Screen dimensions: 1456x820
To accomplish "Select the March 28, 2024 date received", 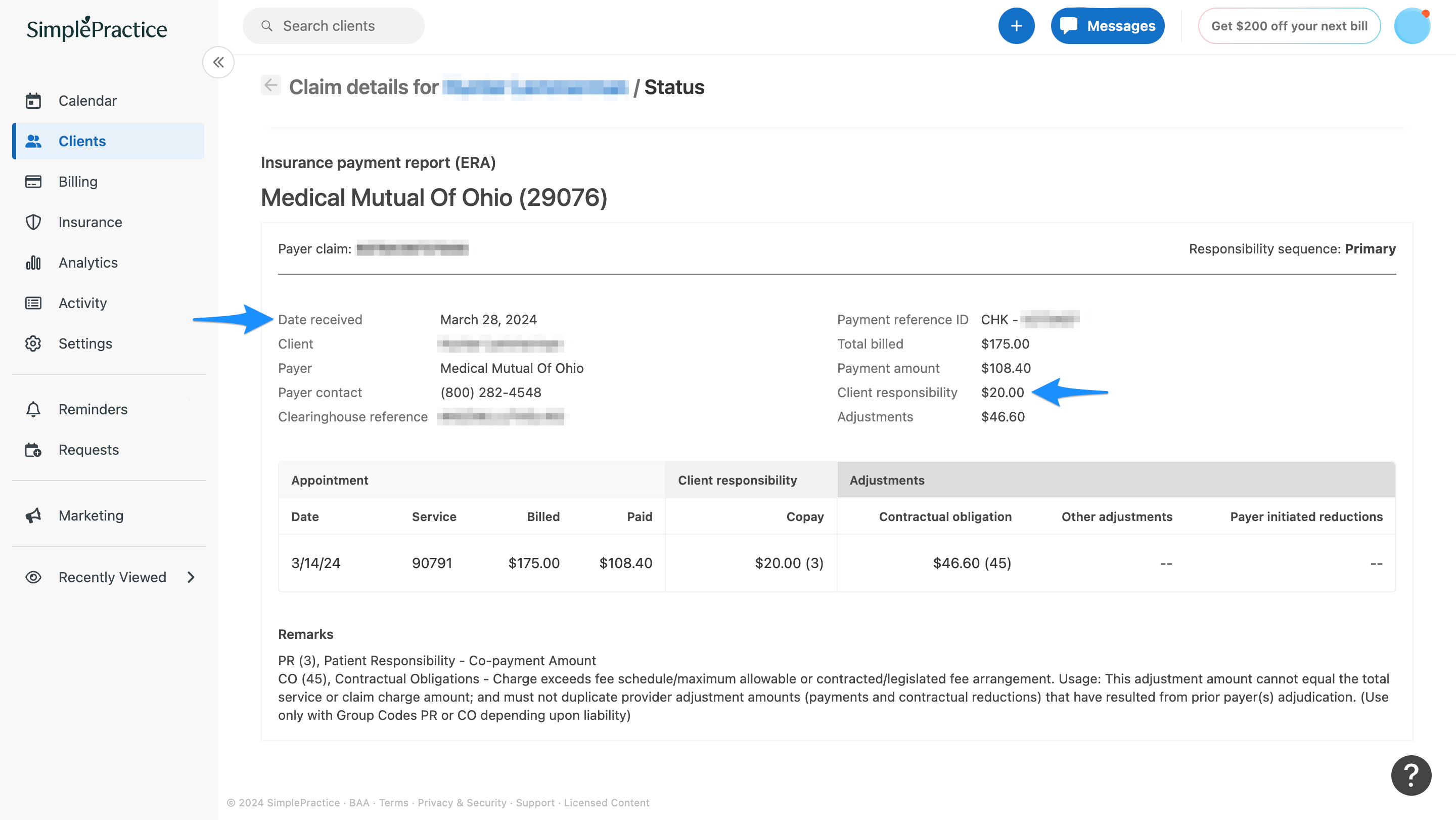I will tap(488, 320).
